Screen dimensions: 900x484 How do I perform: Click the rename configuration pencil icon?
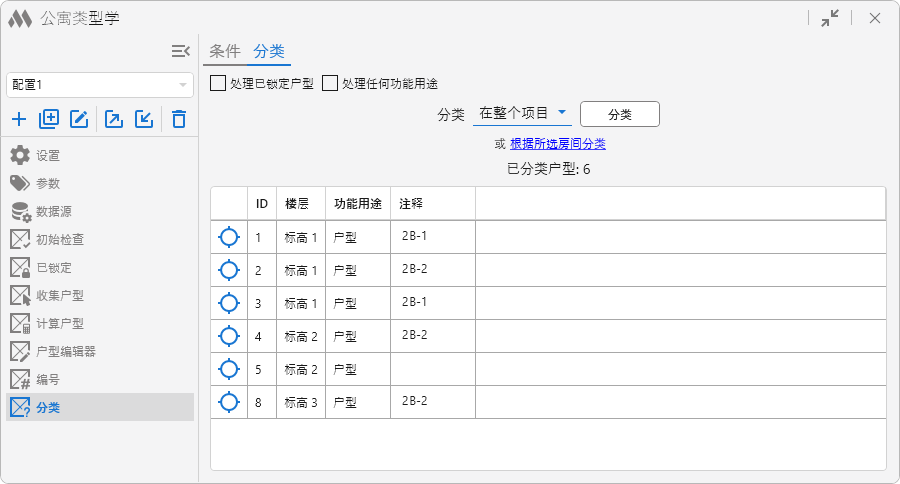click(79, 119)
